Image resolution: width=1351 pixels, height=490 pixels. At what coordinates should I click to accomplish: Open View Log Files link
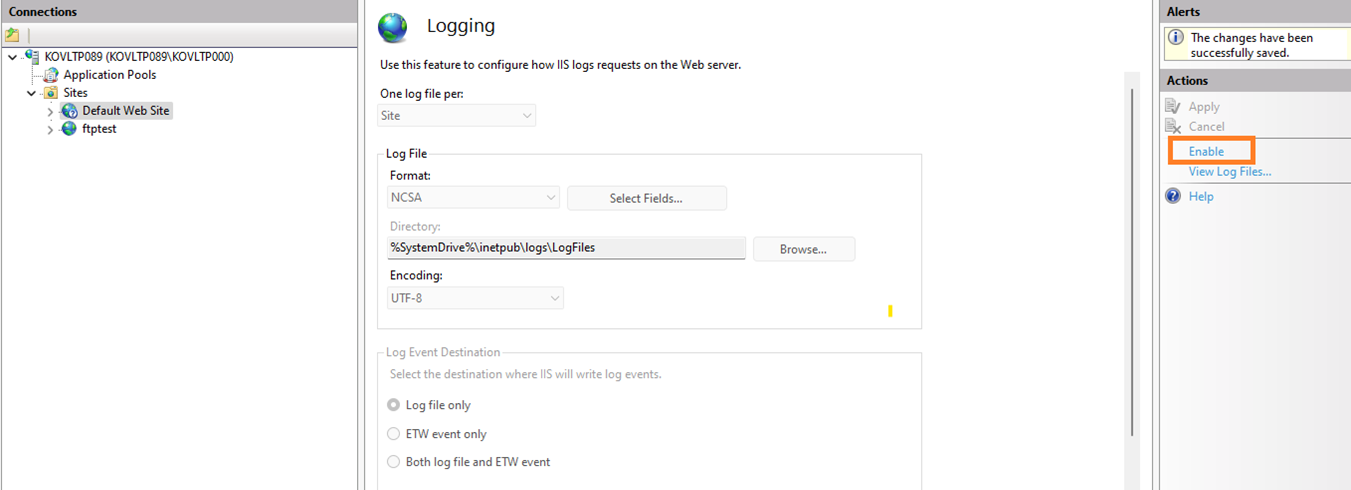point(1229,172)
